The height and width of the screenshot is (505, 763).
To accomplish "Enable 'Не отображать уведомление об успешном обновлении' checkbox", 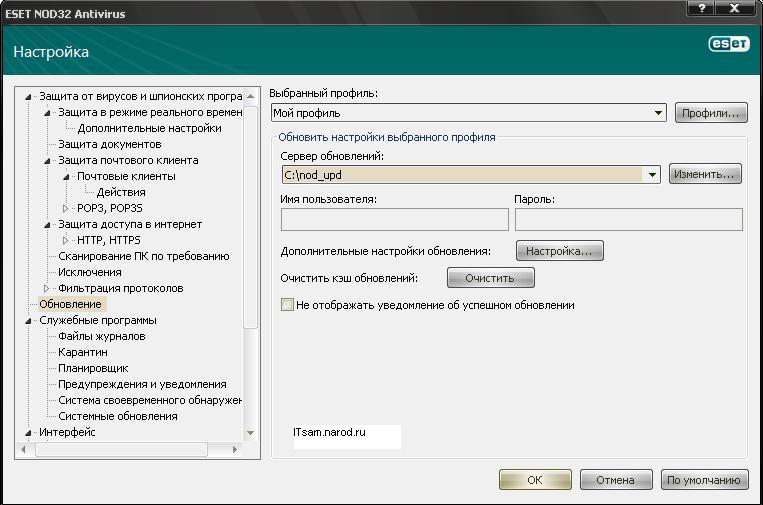I will tap(288, 304).
